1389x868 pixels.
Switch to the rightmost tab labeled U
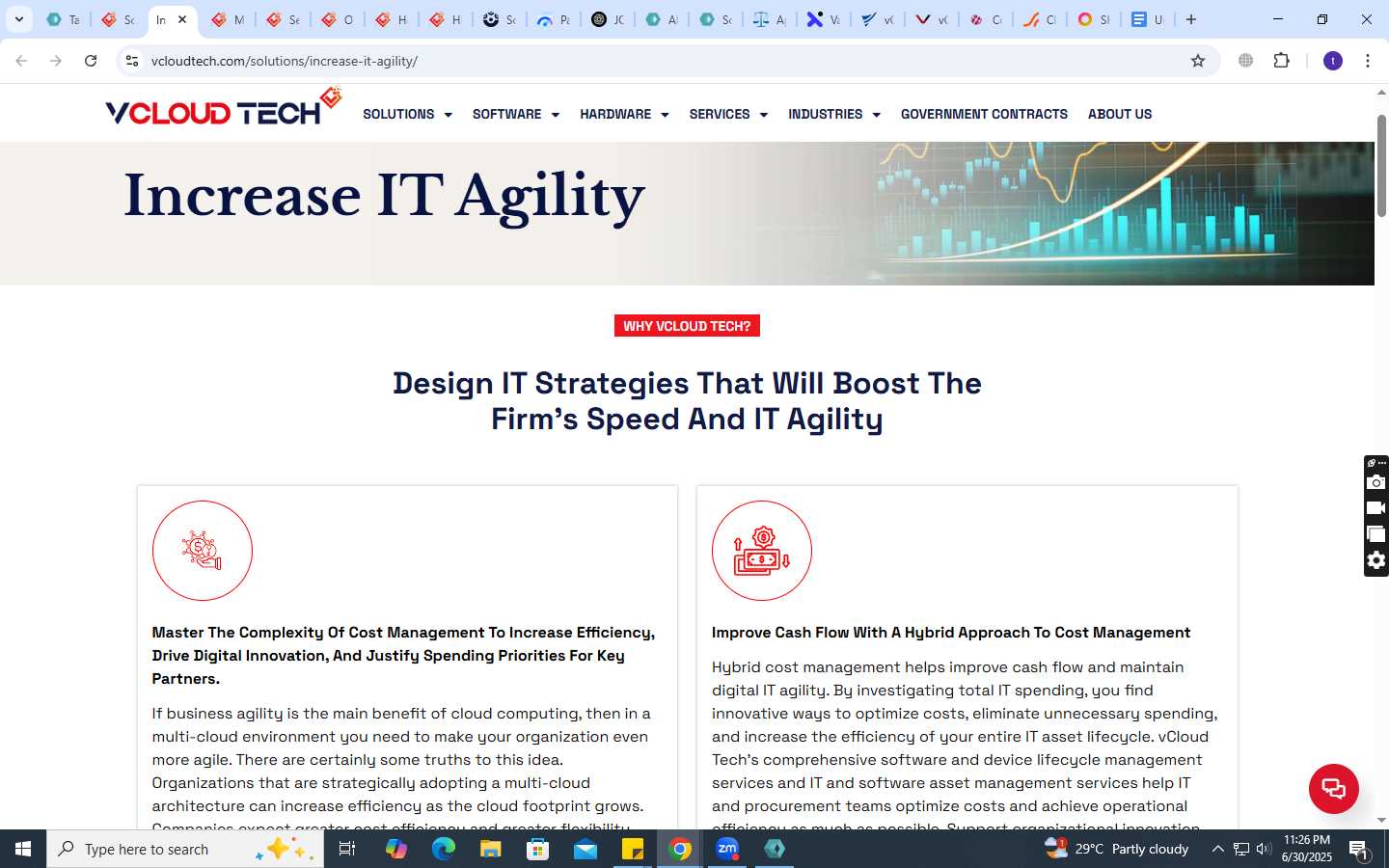pos(1148,19)
